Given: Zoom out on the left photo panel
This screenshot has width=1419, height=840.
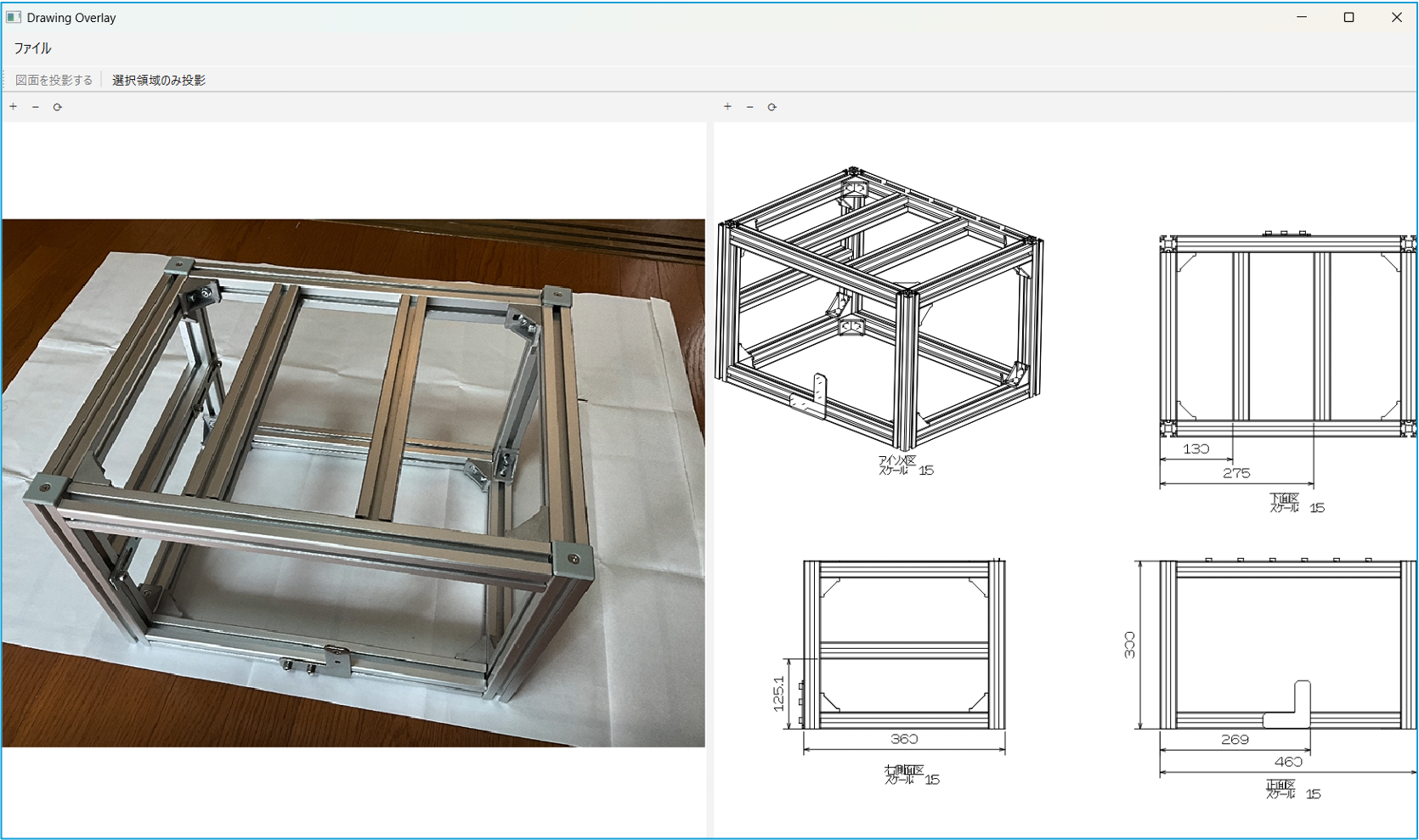Looking at the screenshot, I should point(36,107).
